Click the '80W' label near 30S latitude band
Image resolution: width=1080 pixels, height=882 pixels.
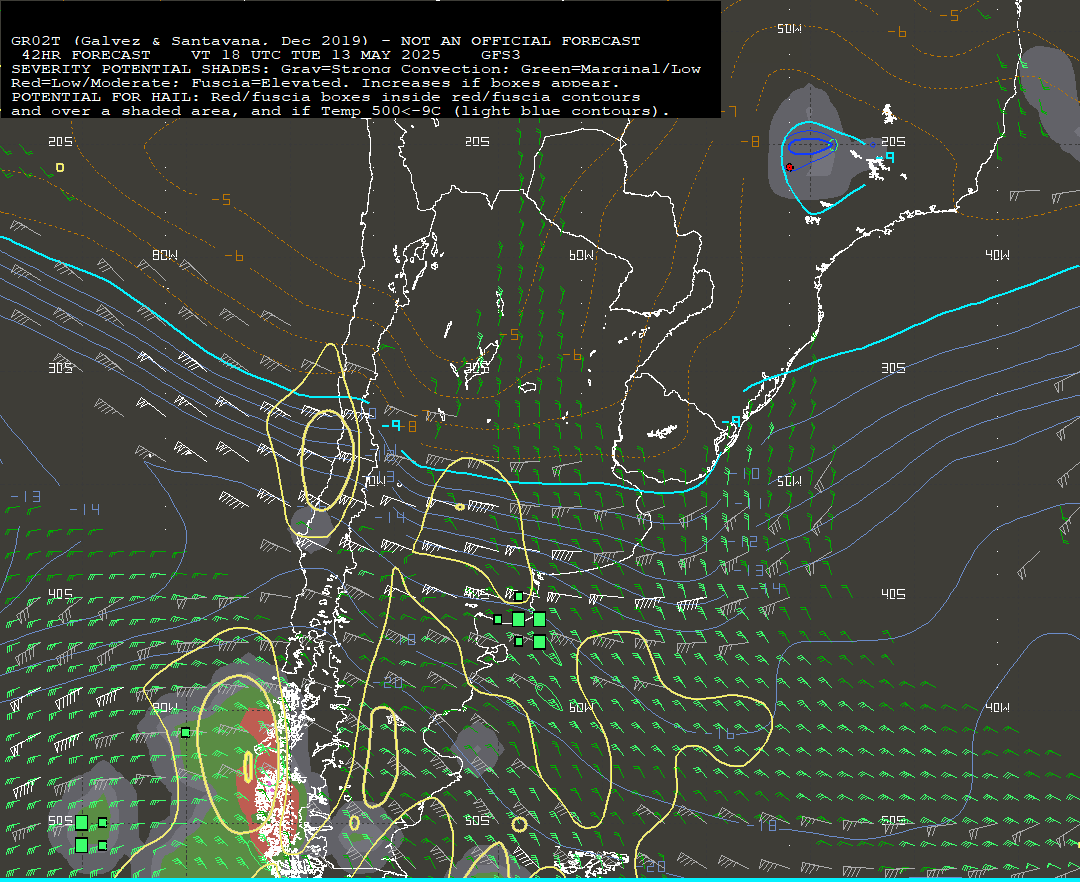(165, 255)
